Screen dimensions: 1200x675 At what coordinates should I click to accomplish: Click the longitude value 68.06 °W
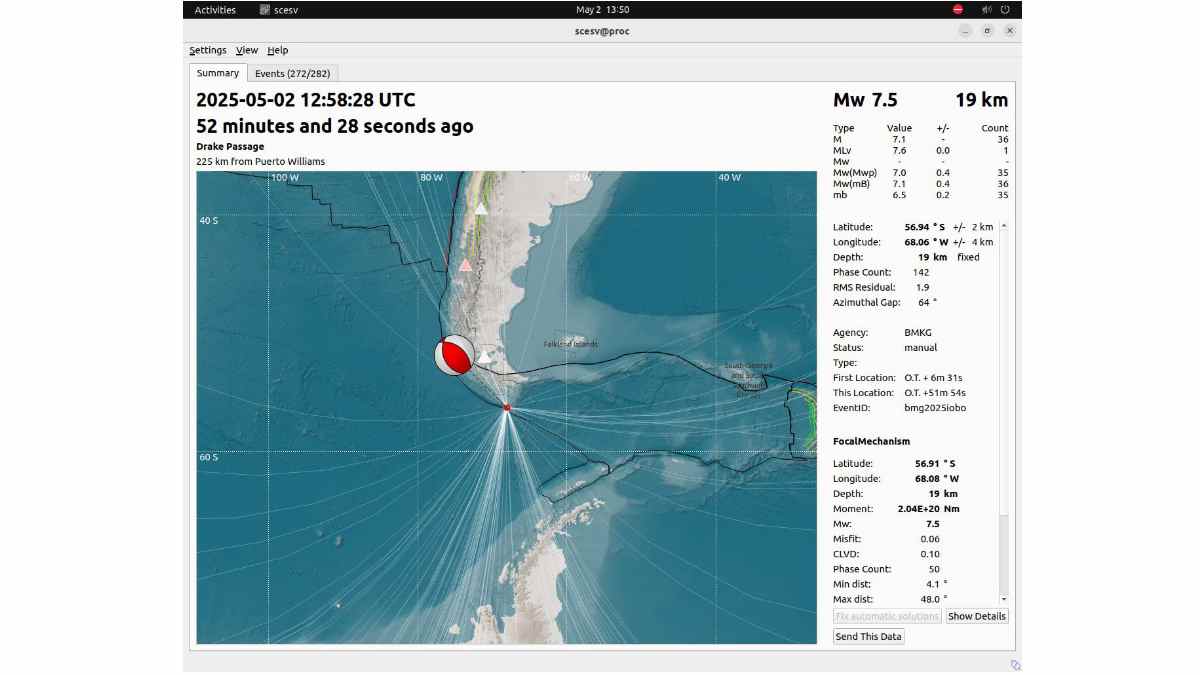[x=925, y=242]
